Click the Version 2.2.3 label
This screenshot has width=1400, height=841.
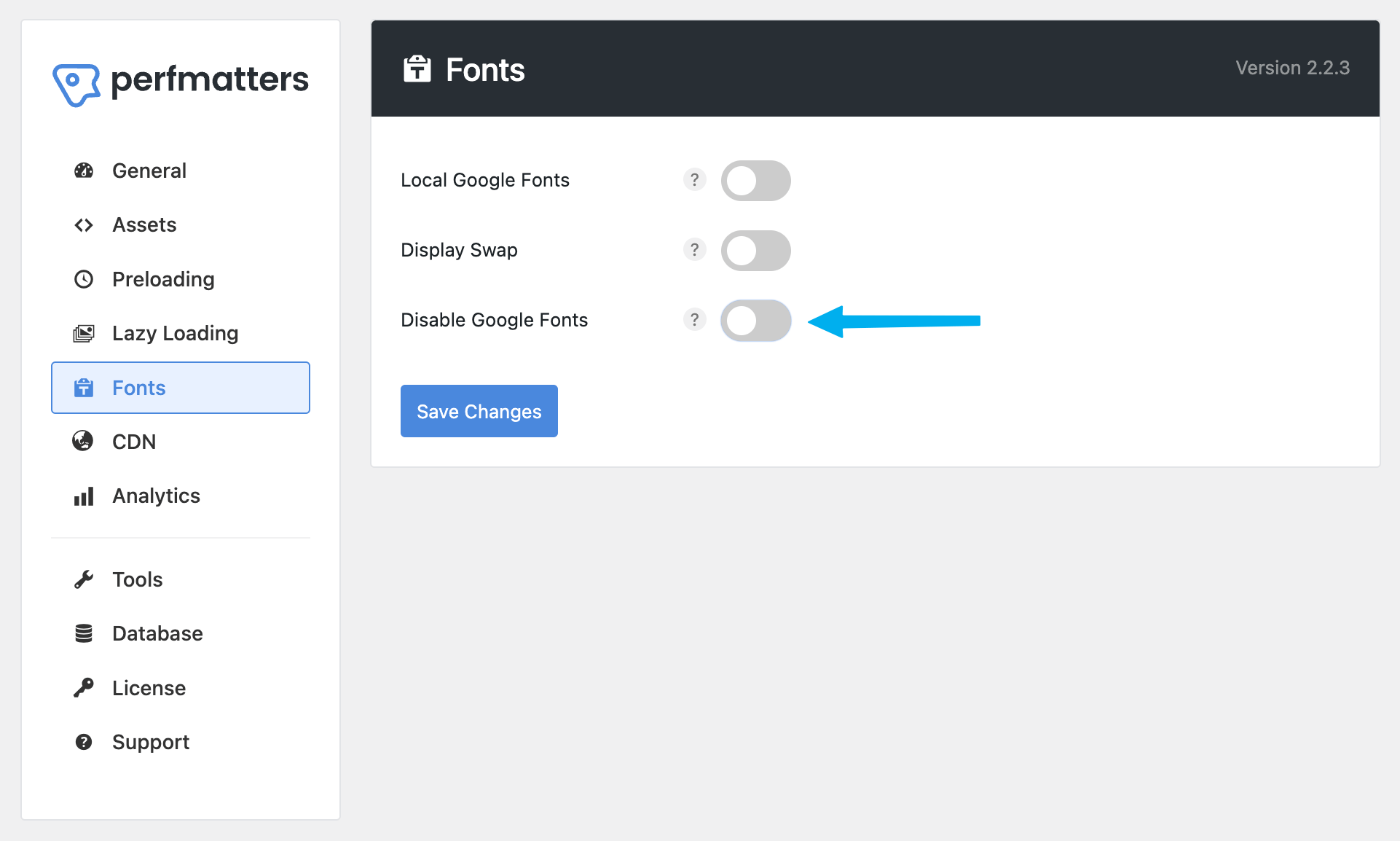1292,67
